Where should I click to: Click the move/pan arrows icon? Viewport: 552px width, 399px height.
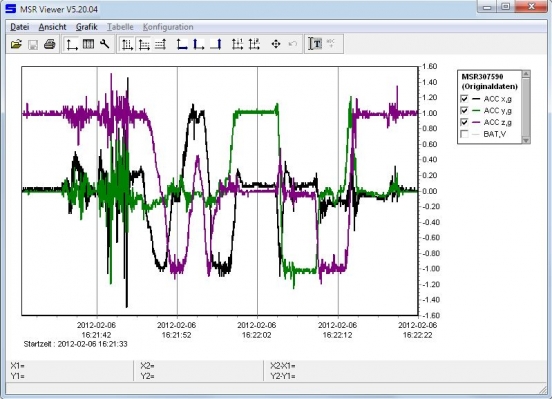[276, 44]
